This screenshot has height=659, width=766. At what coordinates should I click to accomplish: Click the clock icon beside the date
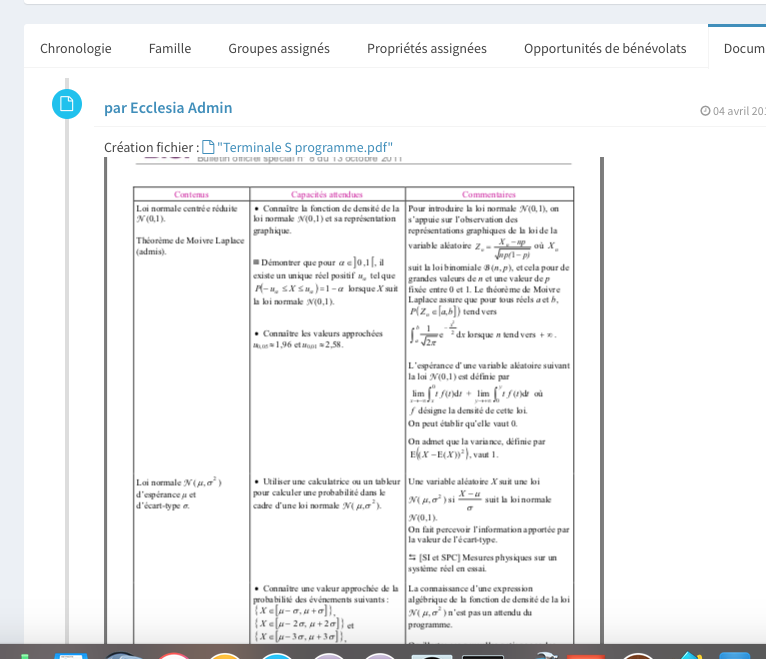click(705, 111)
